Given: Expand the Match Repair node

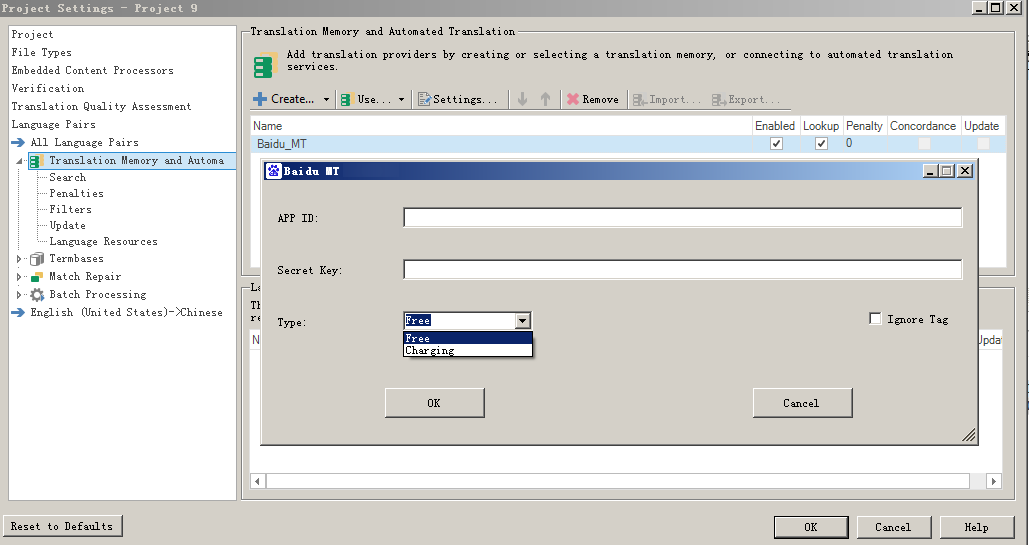Looking at the screenshot, I should 19,276.
